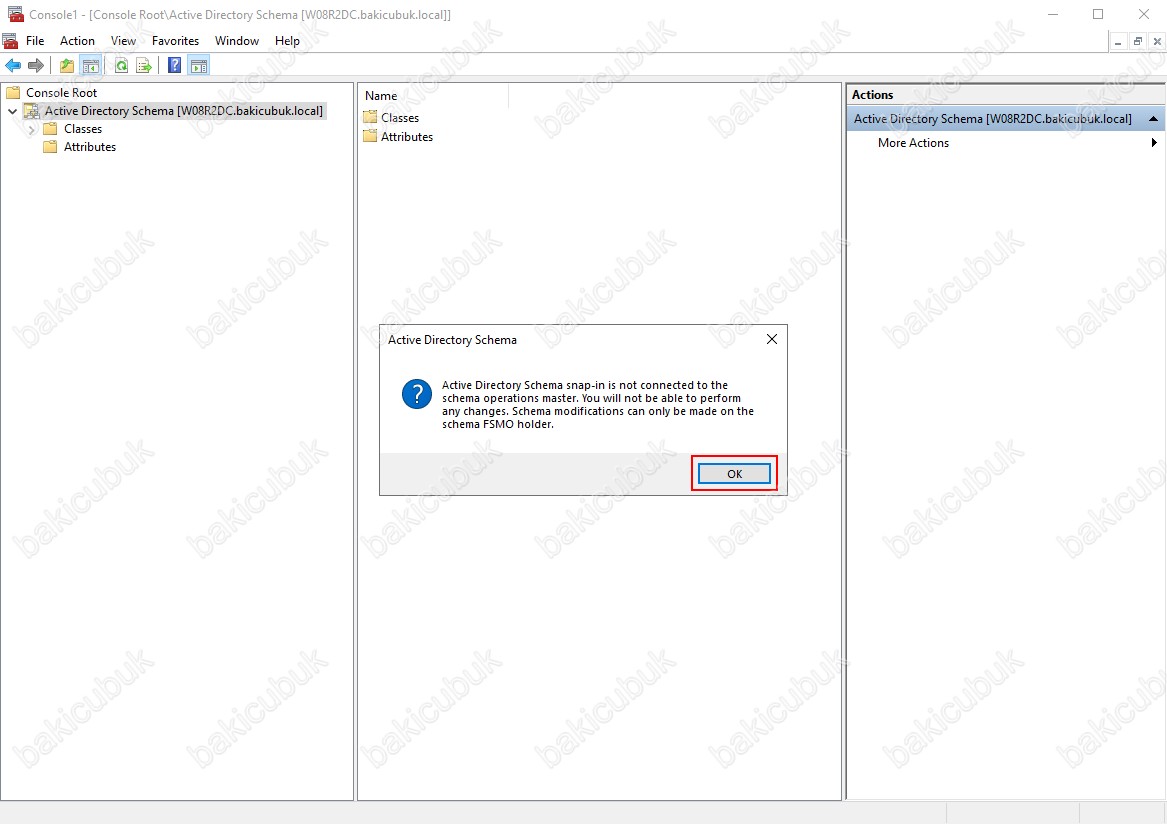Open the Window menu
Image resolution: width=1167 pixels, height=824 pixels.
[x=237, y=41]
